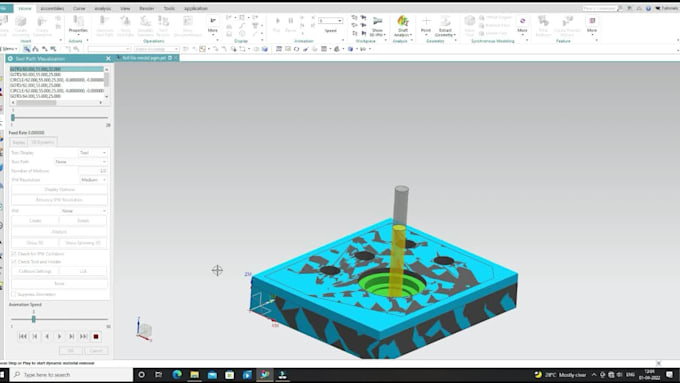Open the selection filter dropdown
Viewport: 680px width, 383px height.
click(x=109, y=49)
